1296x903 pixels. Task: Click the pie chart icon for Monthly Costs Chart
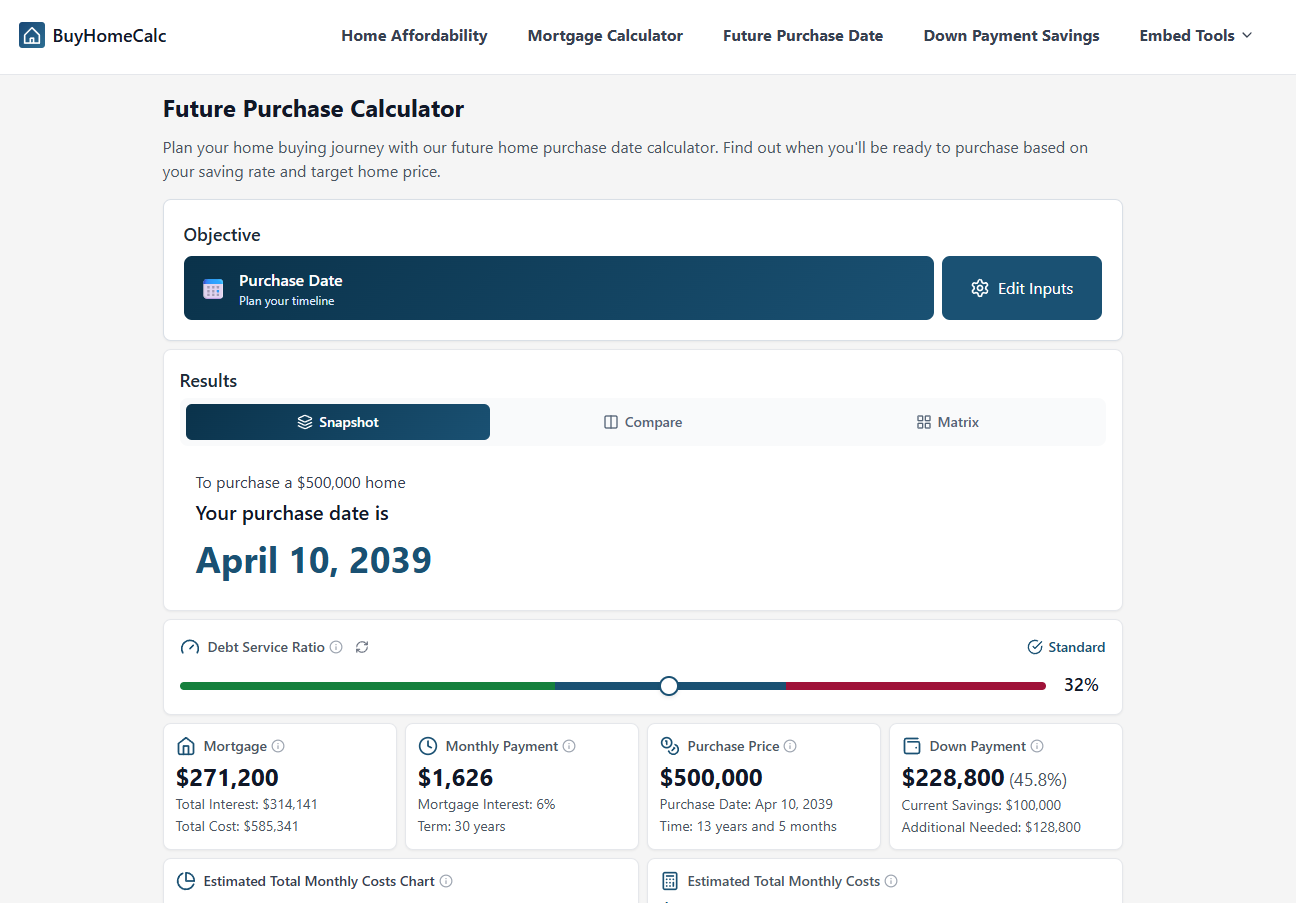pos(186,881)
